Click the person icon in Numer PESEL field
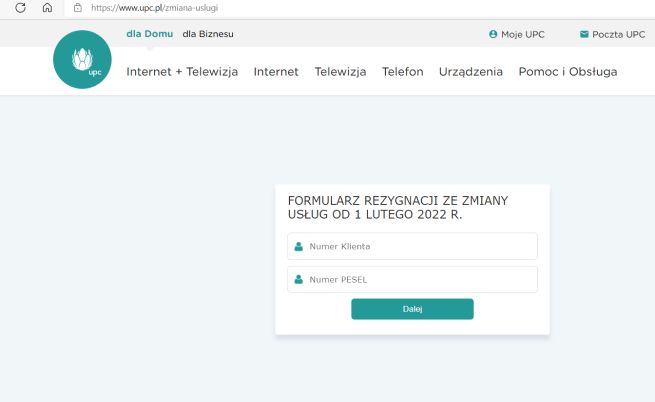The height and width of the screenshot is (402, 655). point(298,280)
